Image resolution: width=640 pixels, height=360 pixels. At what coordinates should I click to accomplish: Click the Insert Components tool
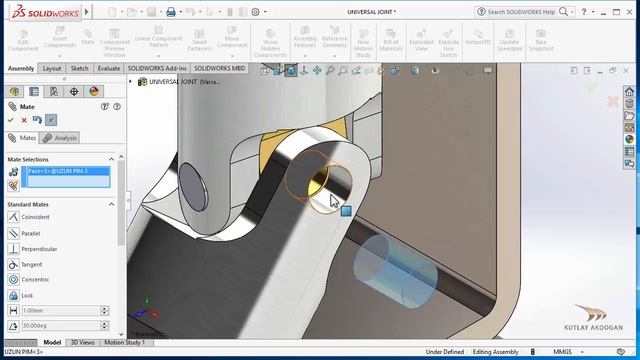(x=60, y=38)
